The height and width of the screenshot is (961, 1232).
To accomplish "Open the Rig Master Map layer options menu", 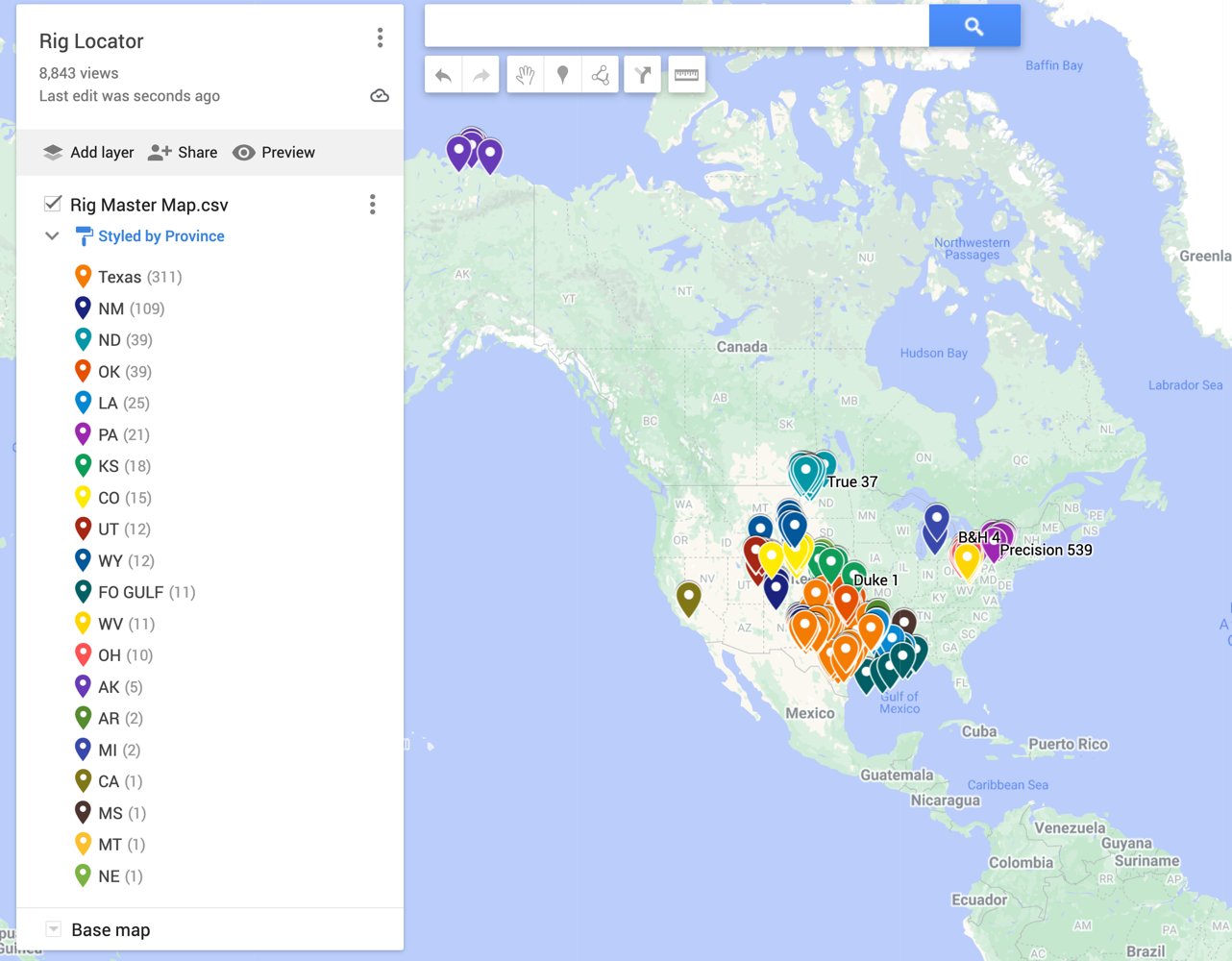I will pyautogui.click(x=373, y=204).
